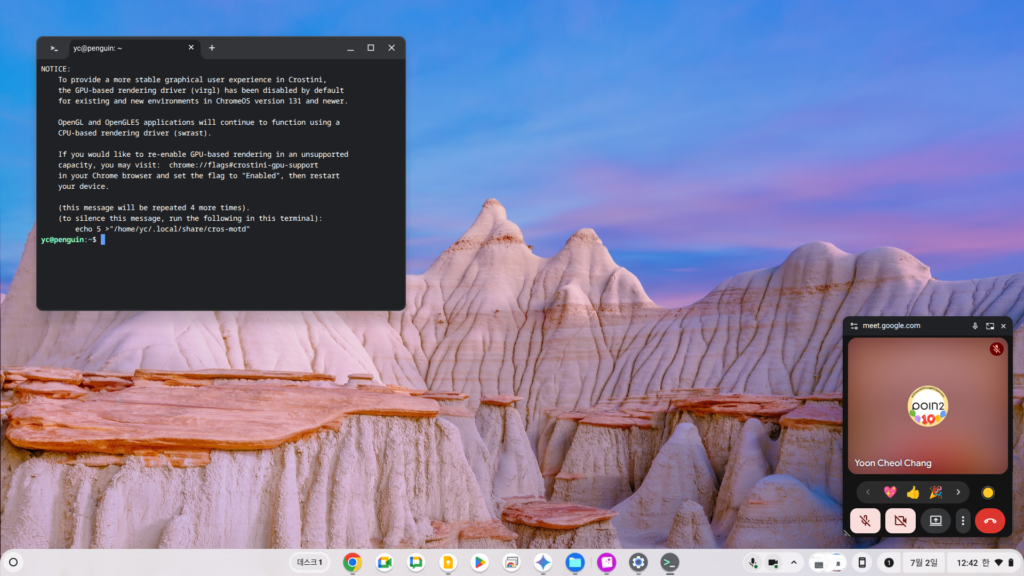Show previous reactions with left chevron
1024x576 pixels.
(868, 492)
